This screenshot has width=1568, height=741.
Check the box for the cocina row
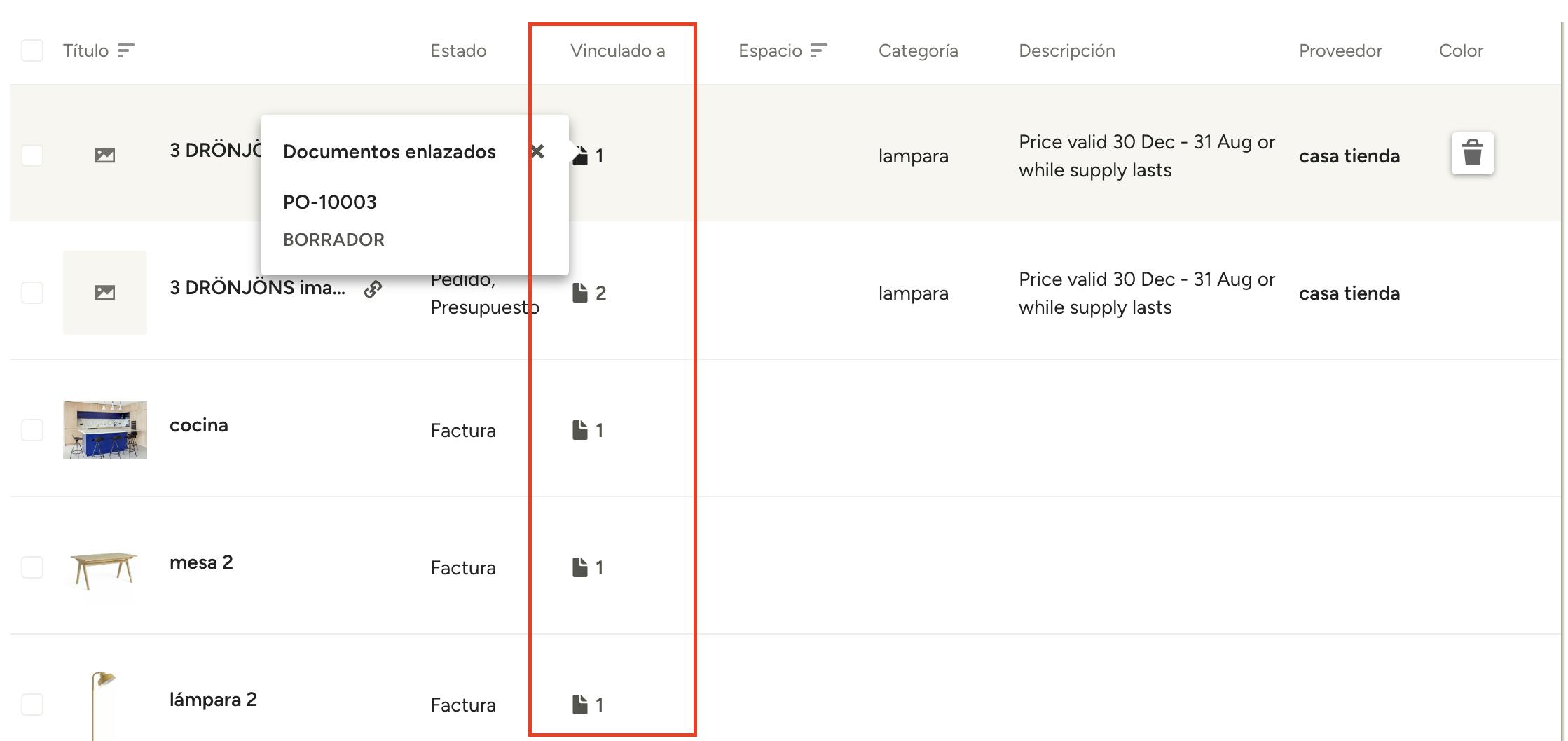[x=32, y=430]
